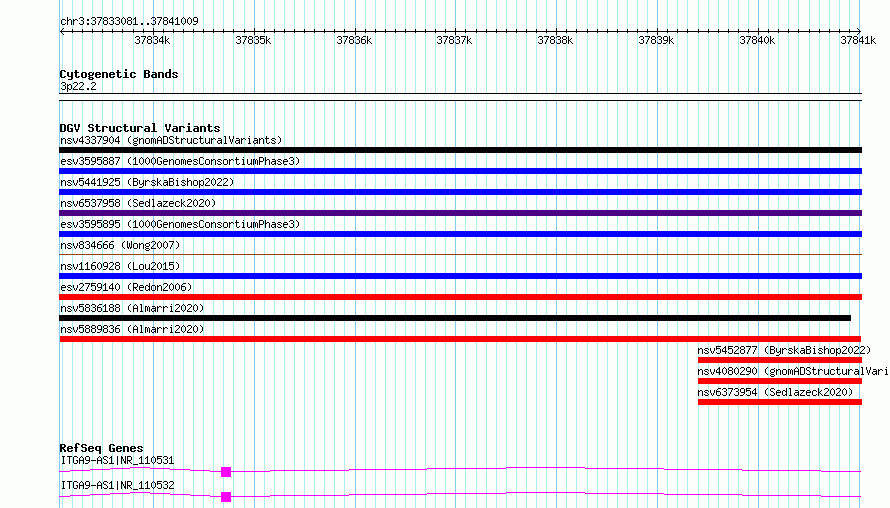
Task: Click the nsv4337904 gnomAD black variant bar
Action: (x=460, y=150)
